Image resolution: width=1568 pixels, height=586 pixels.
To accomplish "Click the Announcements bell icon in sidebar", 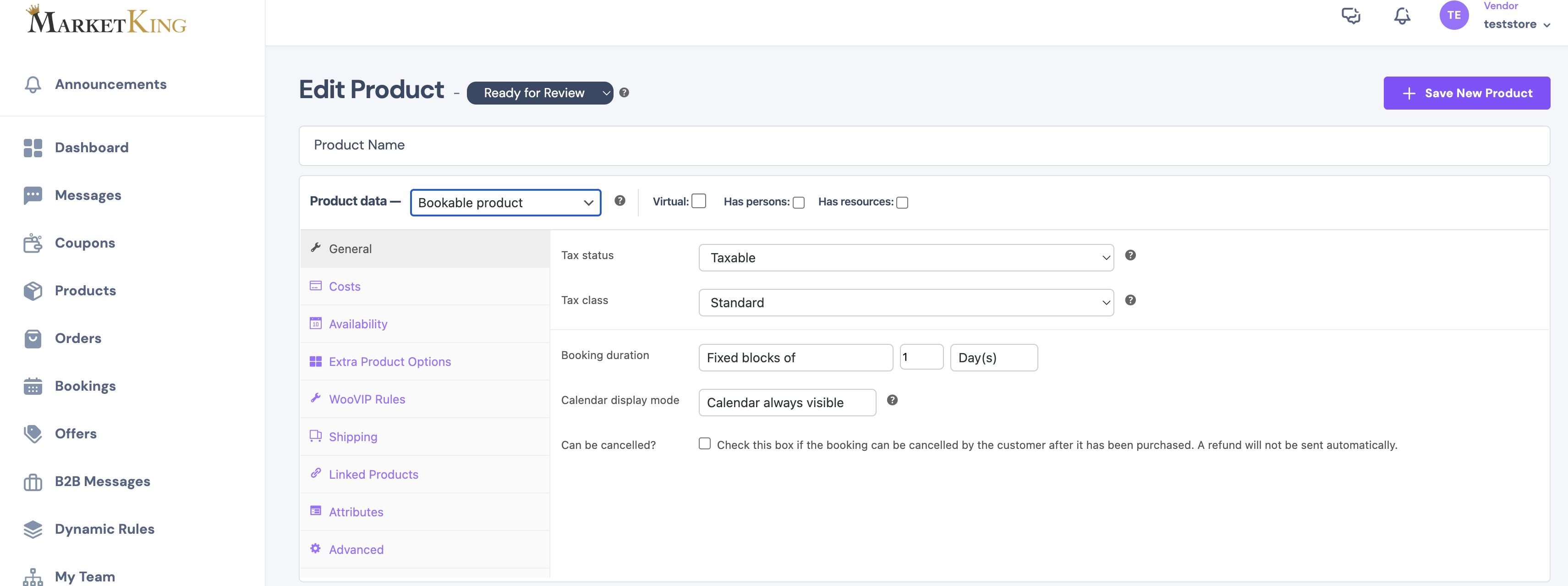I will click(x=33, y=84).
